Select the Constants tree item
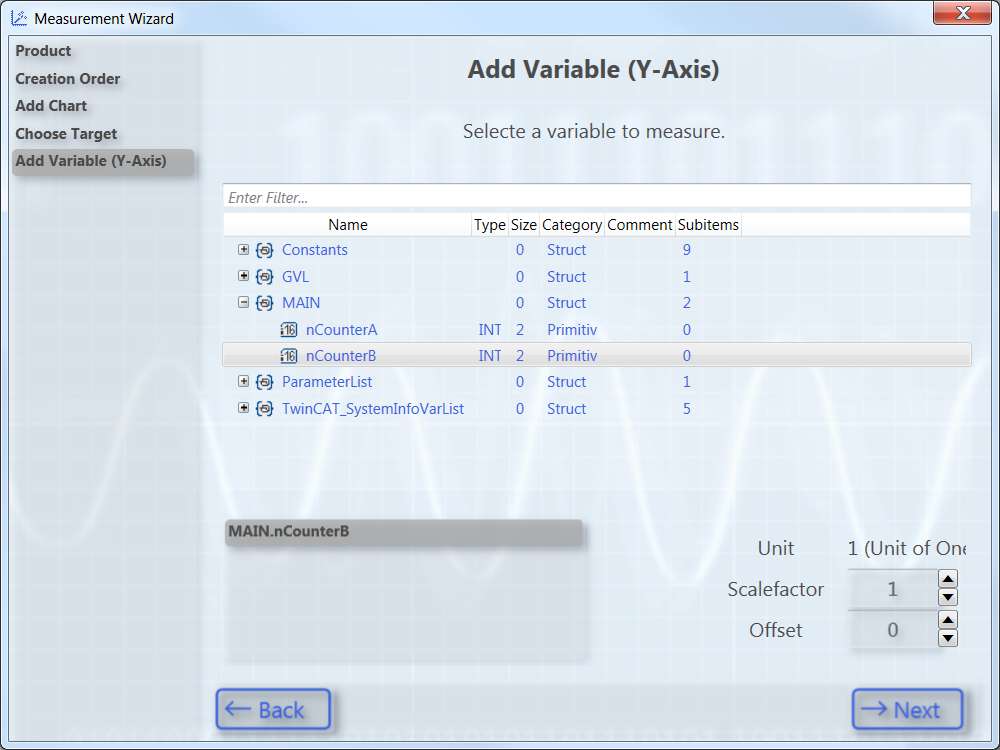1000x750 pixels. [315, 250]
